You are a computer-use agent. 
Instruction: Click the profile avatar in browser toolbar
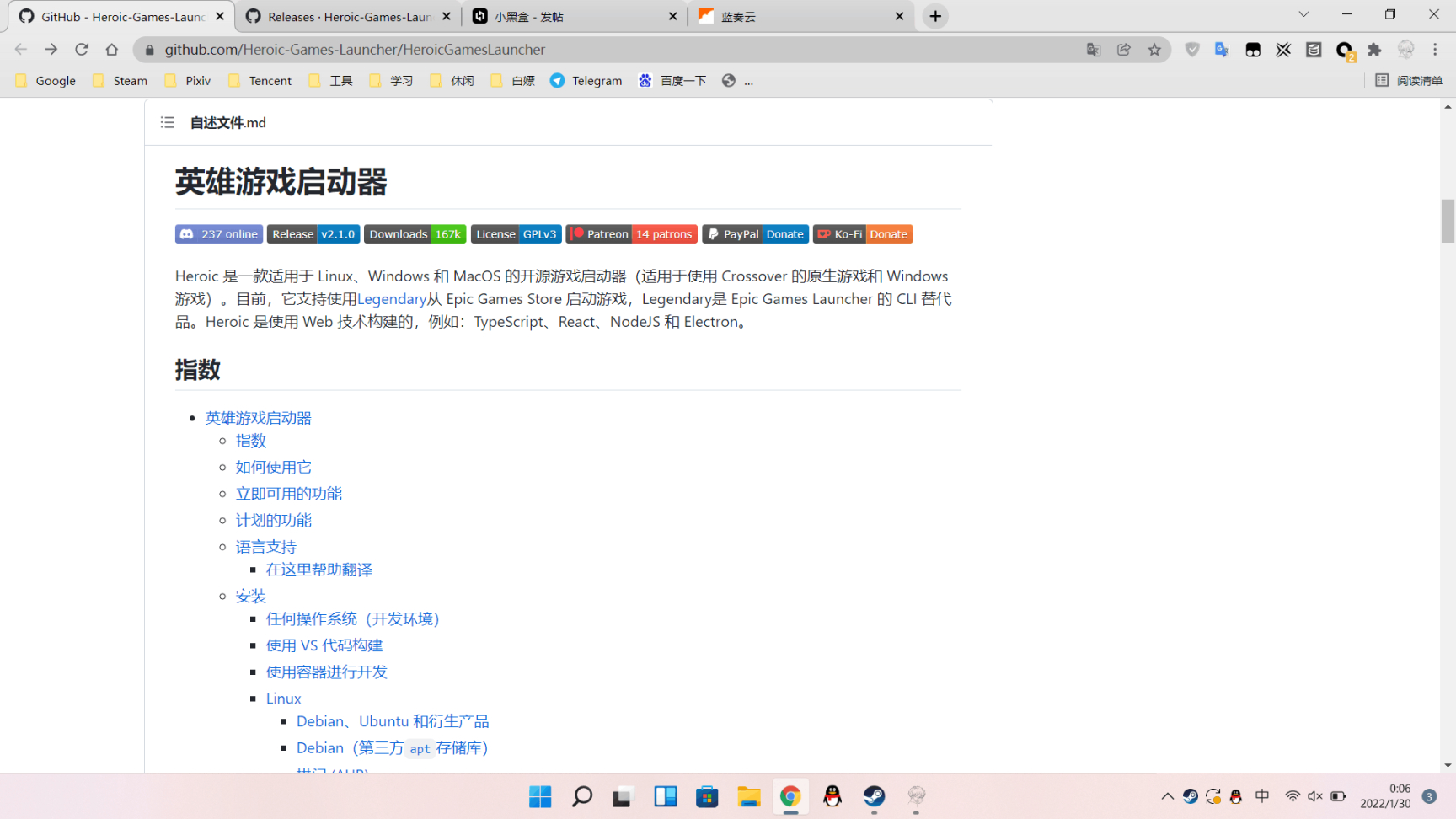pos(1405,50)
